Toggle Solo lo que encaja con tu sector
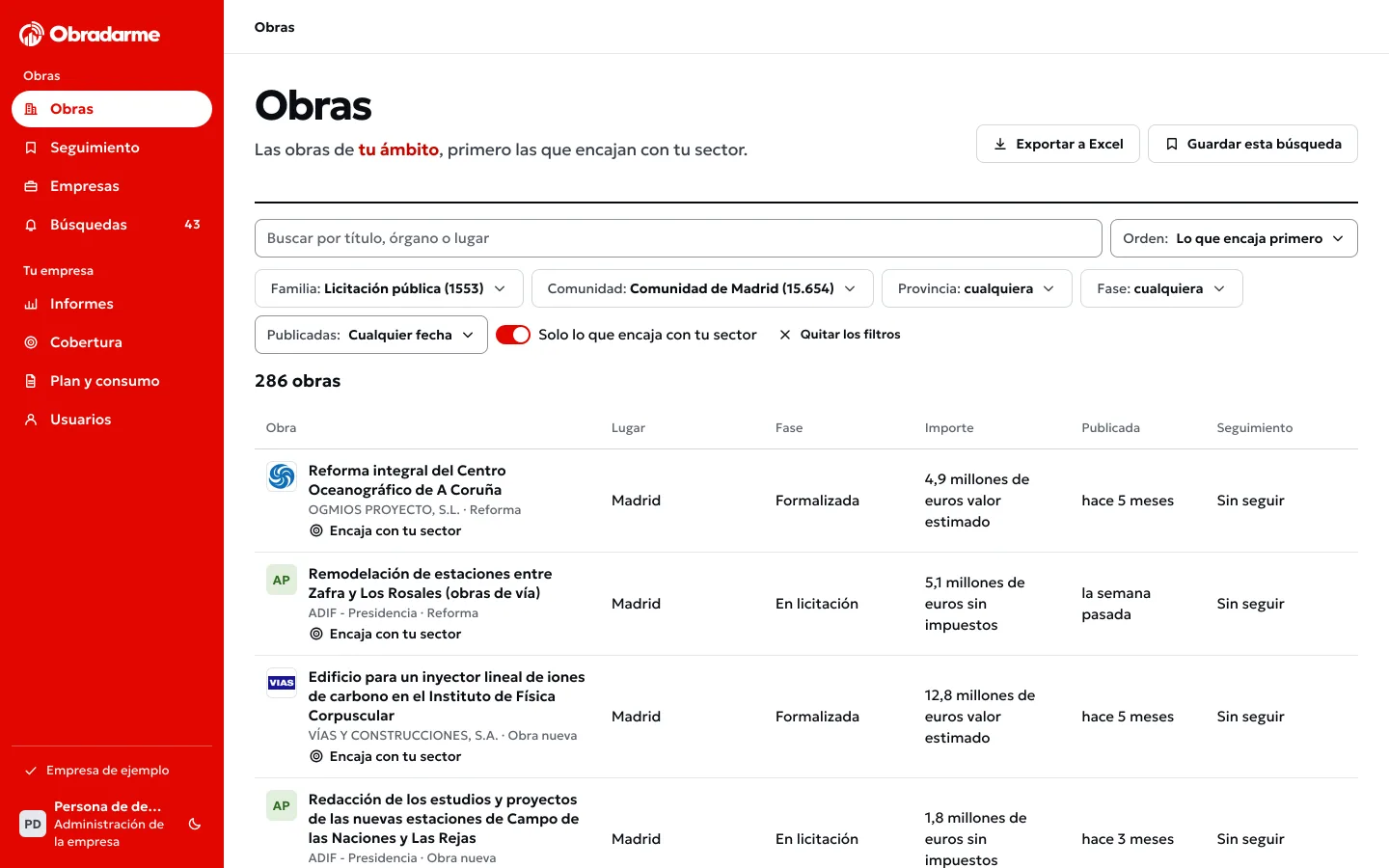Screen dimensions: 1389x868 [513, 335]
